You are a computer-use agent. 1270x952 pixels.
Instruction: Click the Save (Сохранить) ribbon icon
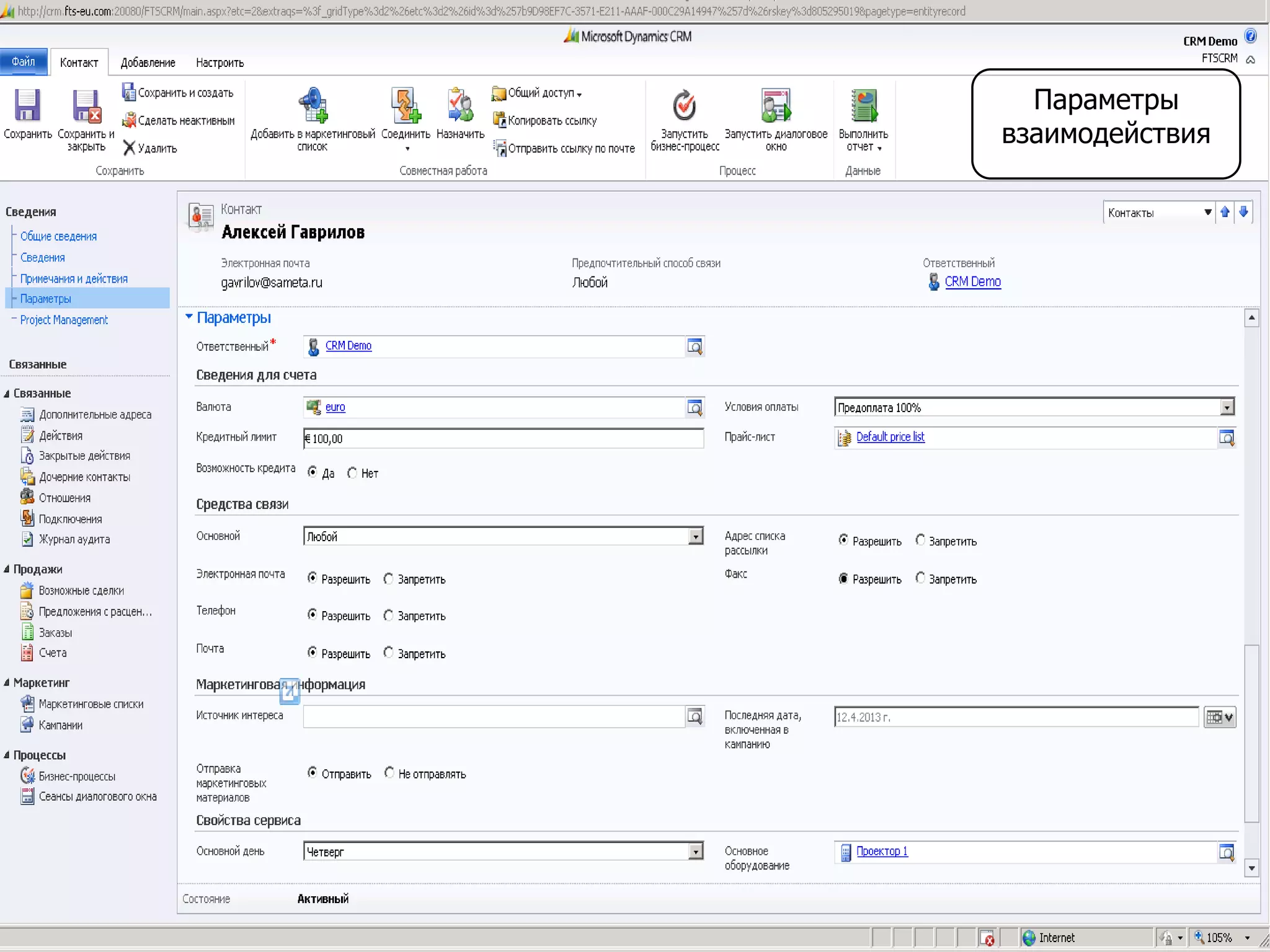click(27, 105)
